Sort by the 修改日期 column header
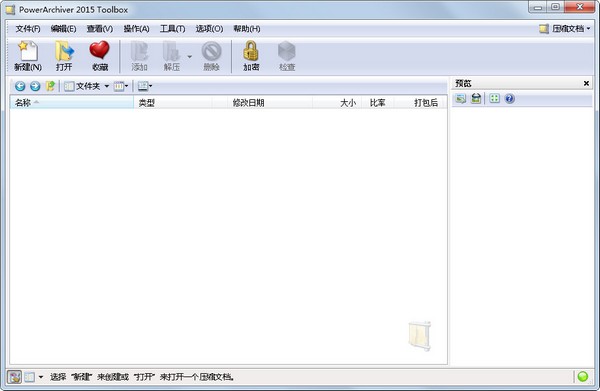The width and height of the screenshot is (600, 391). (x=262, y=103)
